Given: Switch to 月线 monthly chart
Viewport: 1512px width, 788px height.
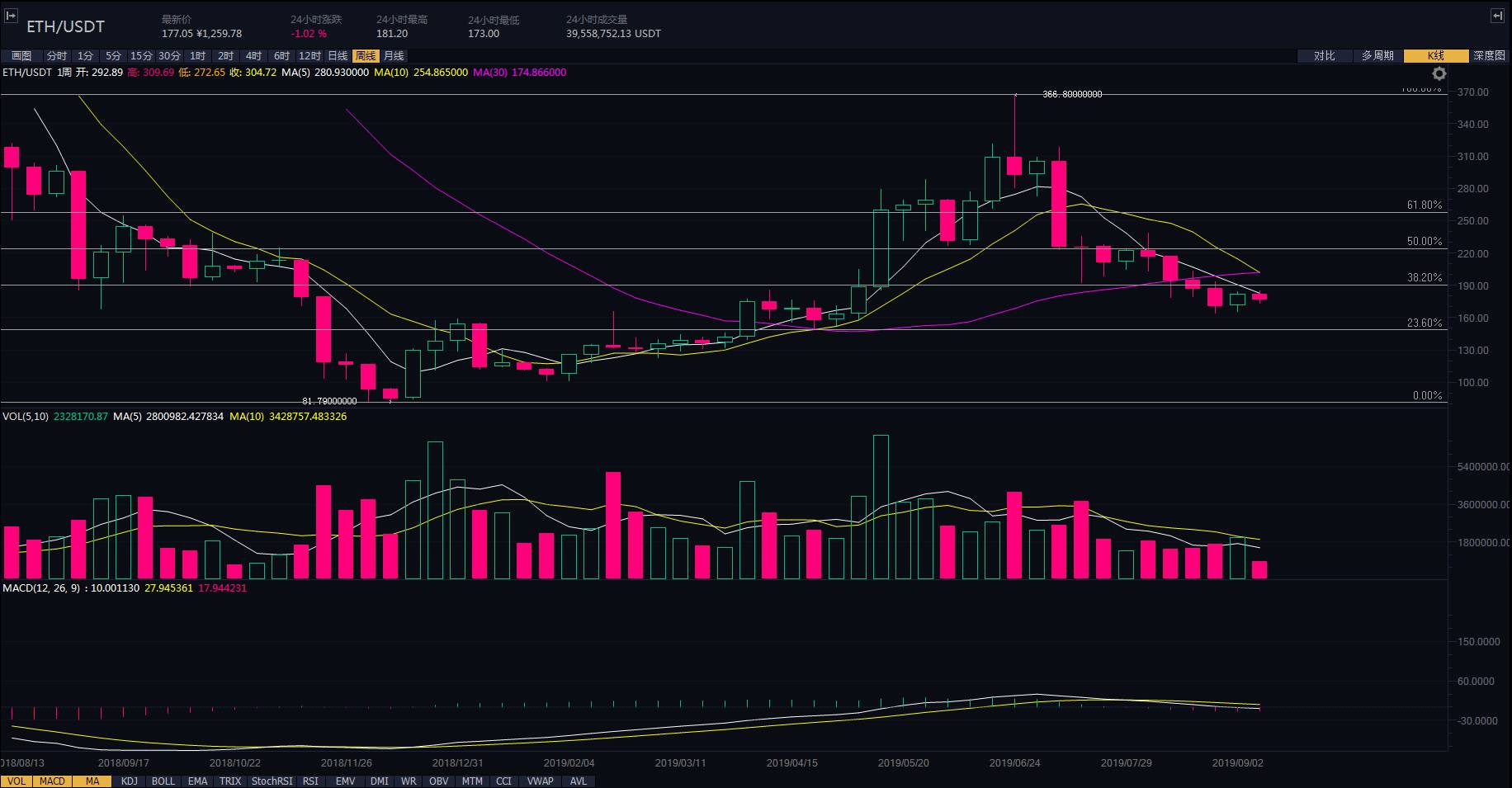Looking at the screenshot, I should pos(394,56).
